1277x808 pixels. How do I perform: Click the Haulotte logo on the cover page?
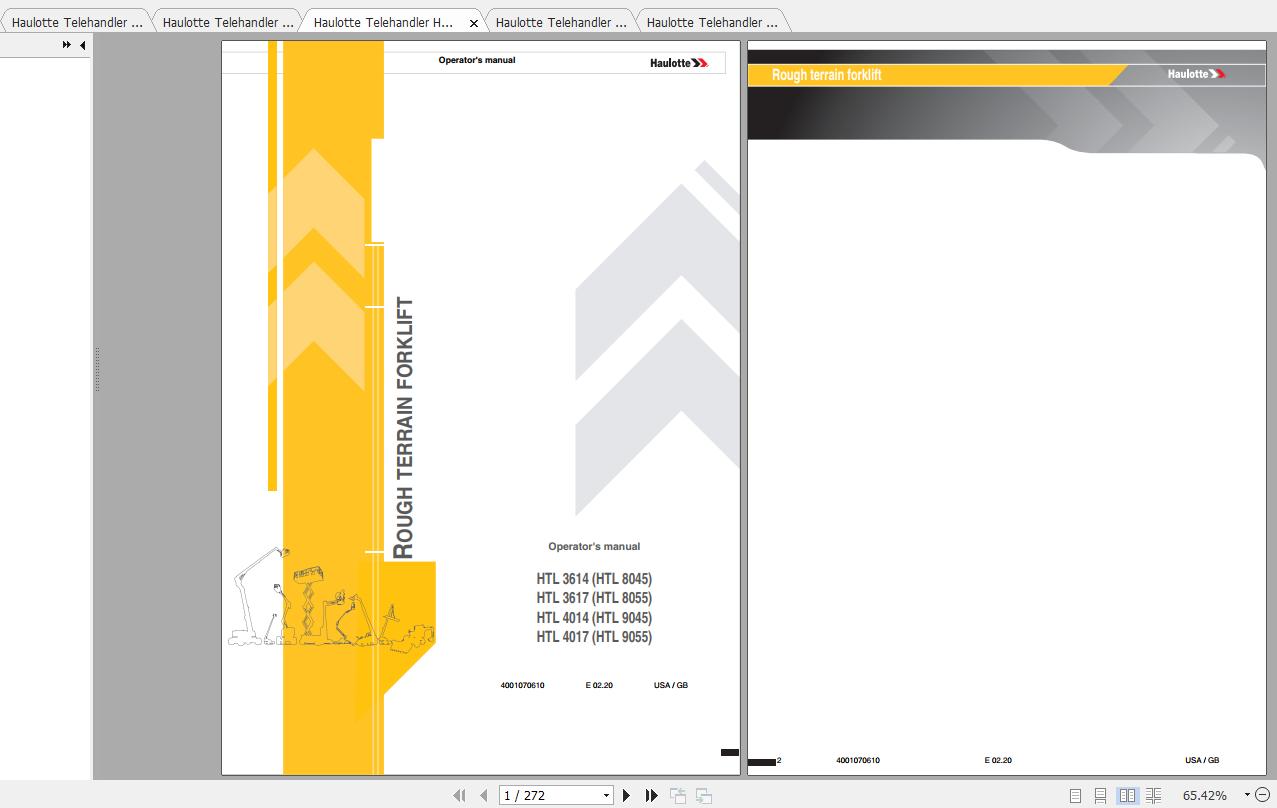coord(679,63)
